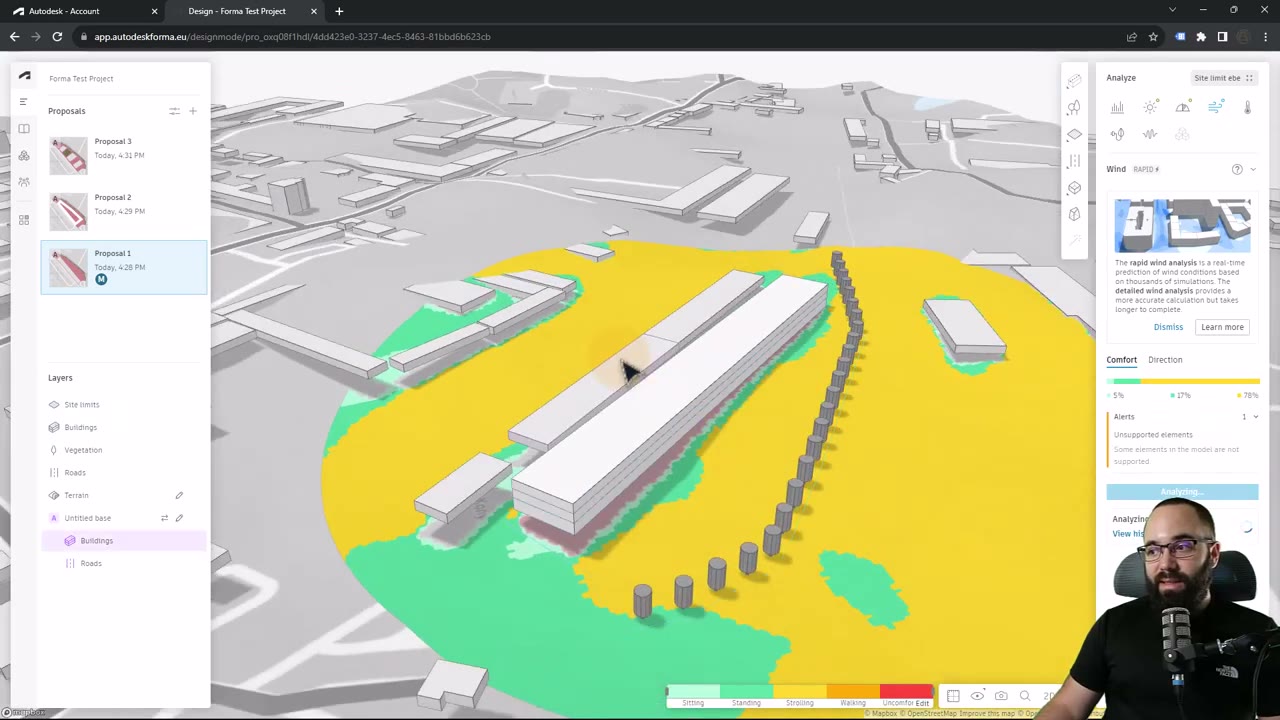The image size is (1280, 720).
Task: Click the Uncomfortable red legend swatch
Action: [906, 691]
